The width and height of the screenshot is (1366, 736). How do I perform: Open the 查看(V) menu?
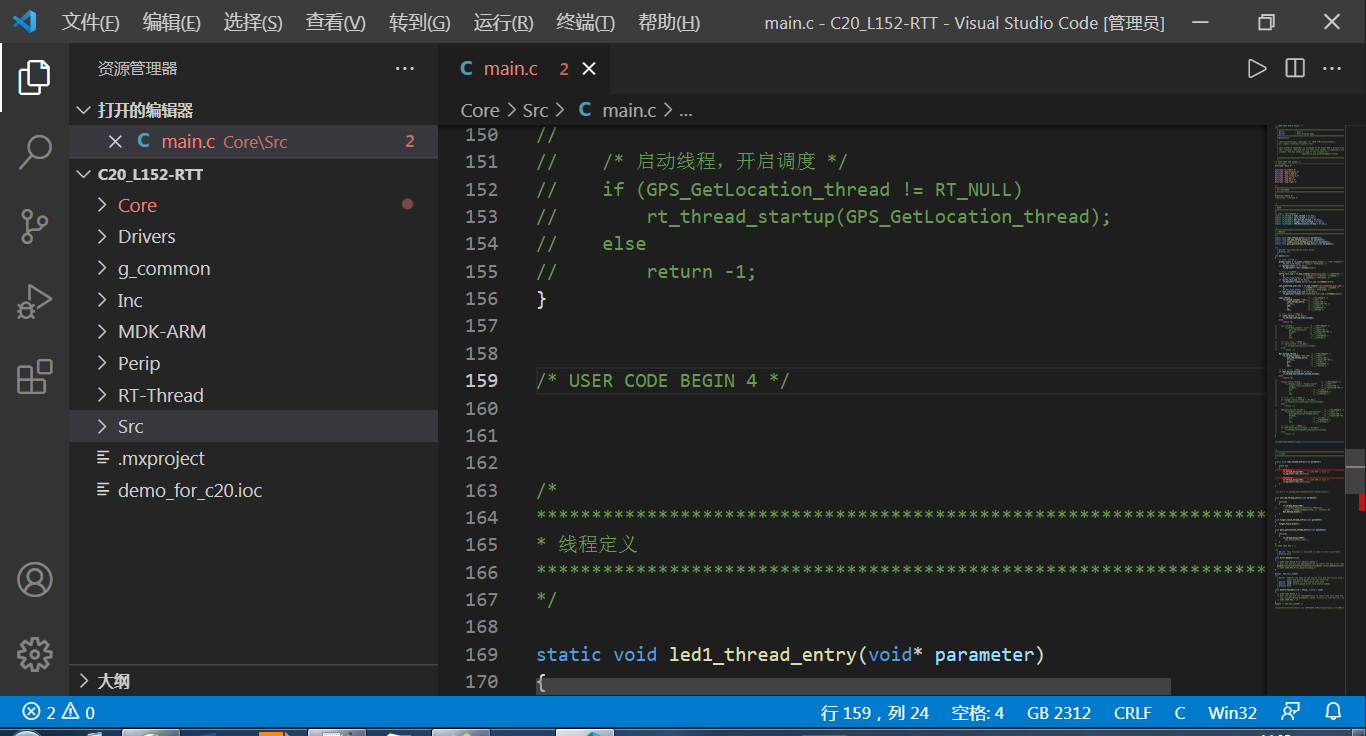335,22
